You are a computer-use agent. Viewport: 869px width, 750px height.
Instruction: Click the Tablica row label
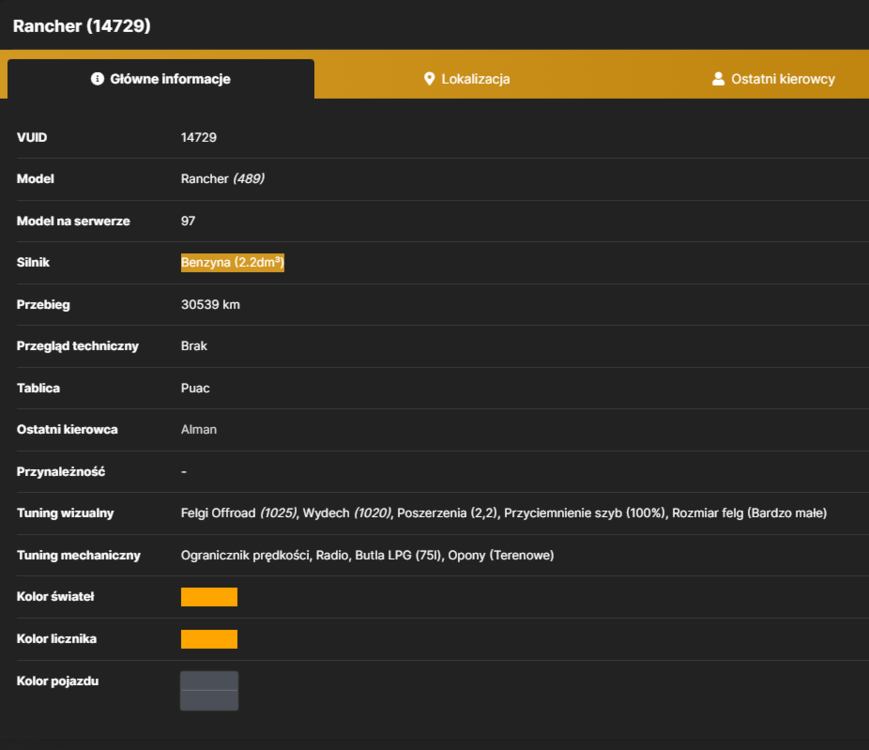click(38, 388)
